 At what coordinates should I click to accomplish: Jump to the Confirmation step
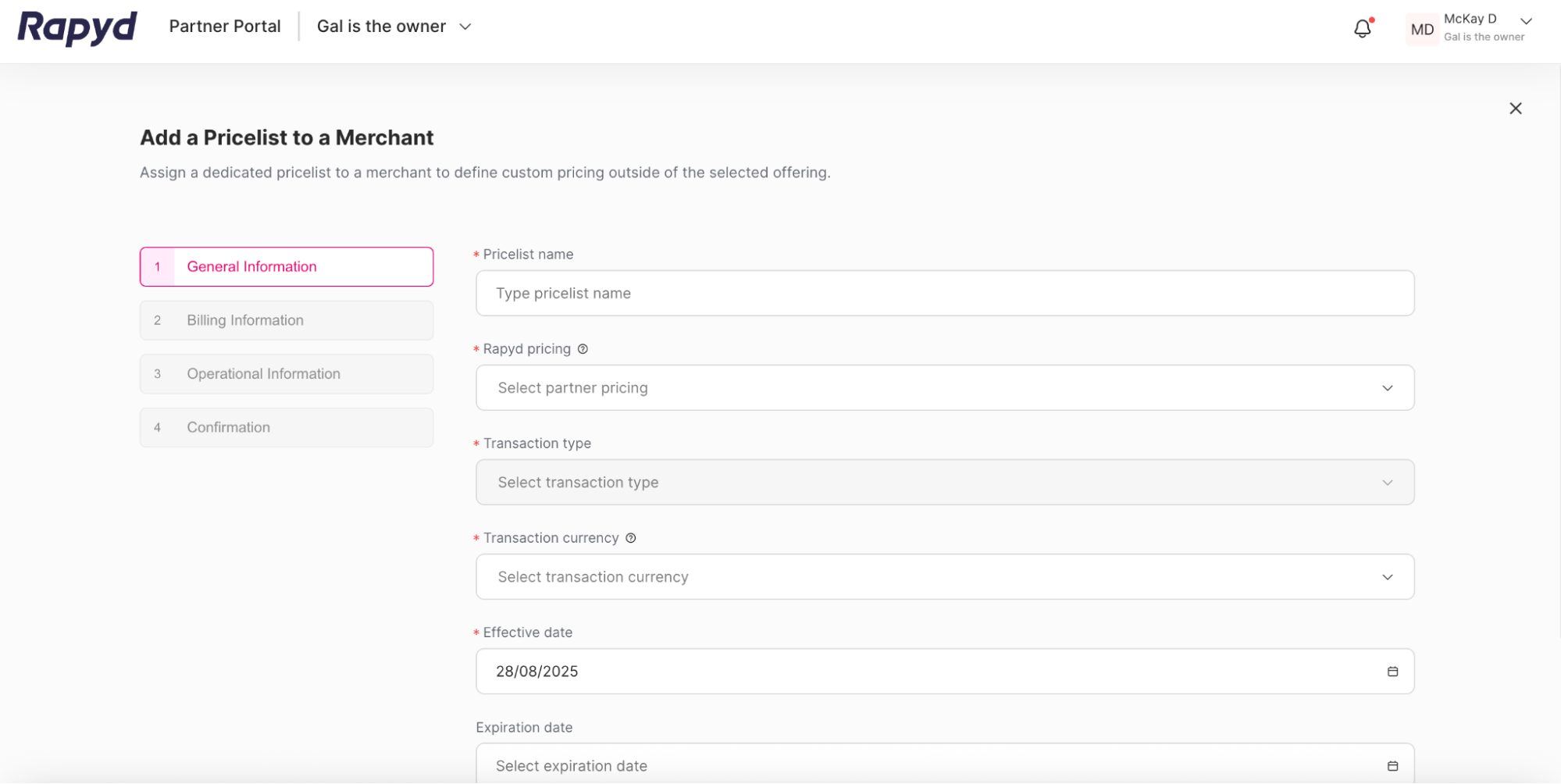286,427
